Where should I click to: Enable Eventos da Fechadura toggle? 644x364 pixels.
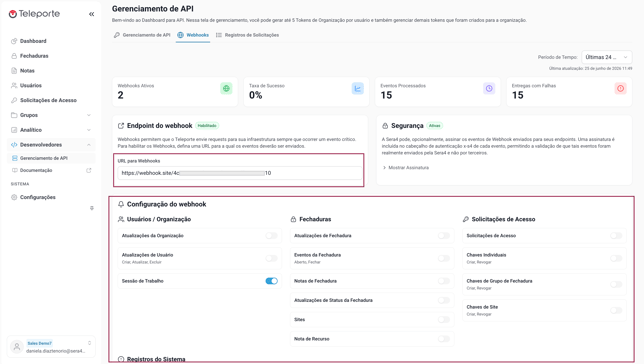444,258
